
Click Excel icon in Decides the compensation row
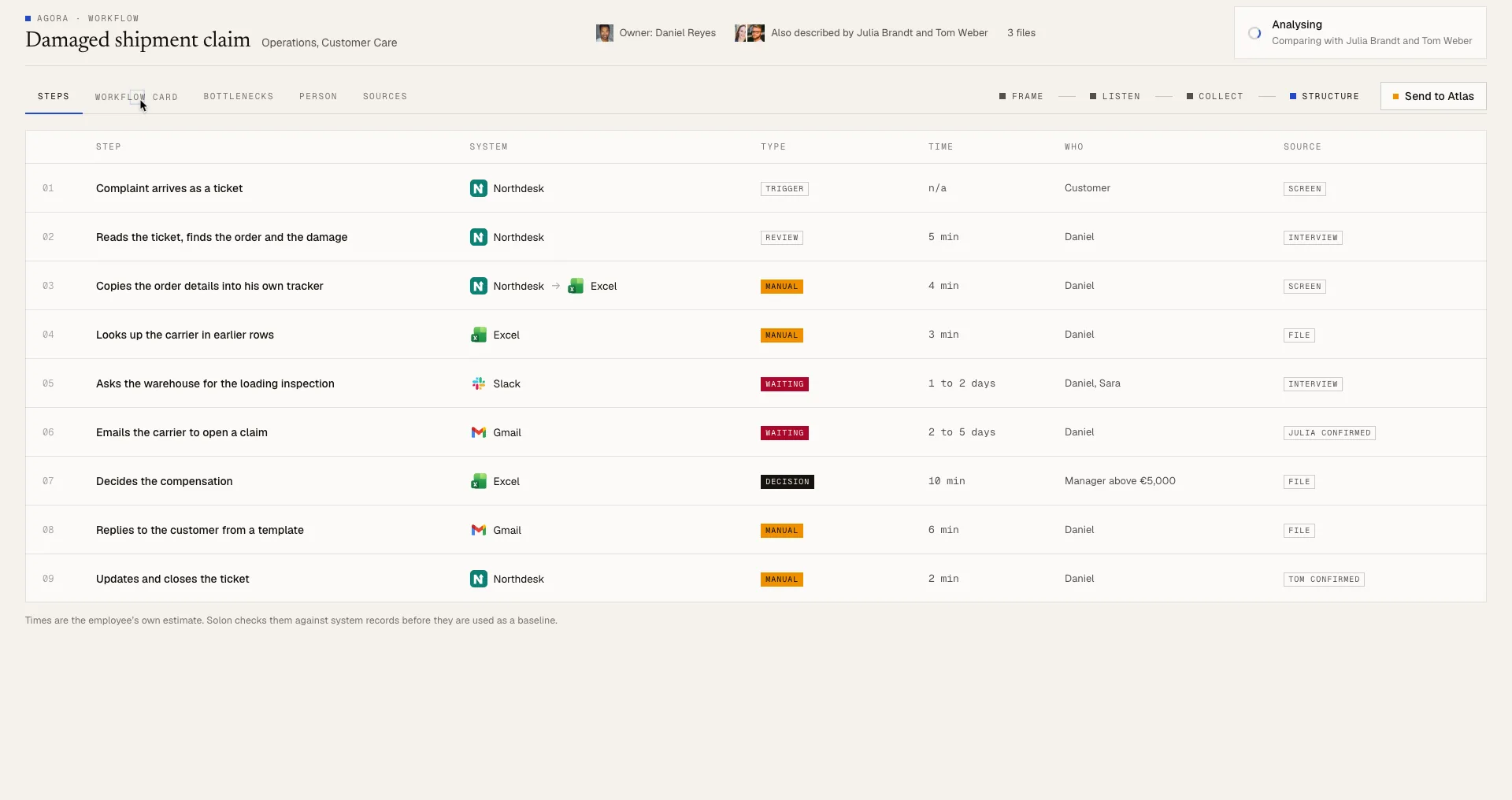[x=478, y=481]
